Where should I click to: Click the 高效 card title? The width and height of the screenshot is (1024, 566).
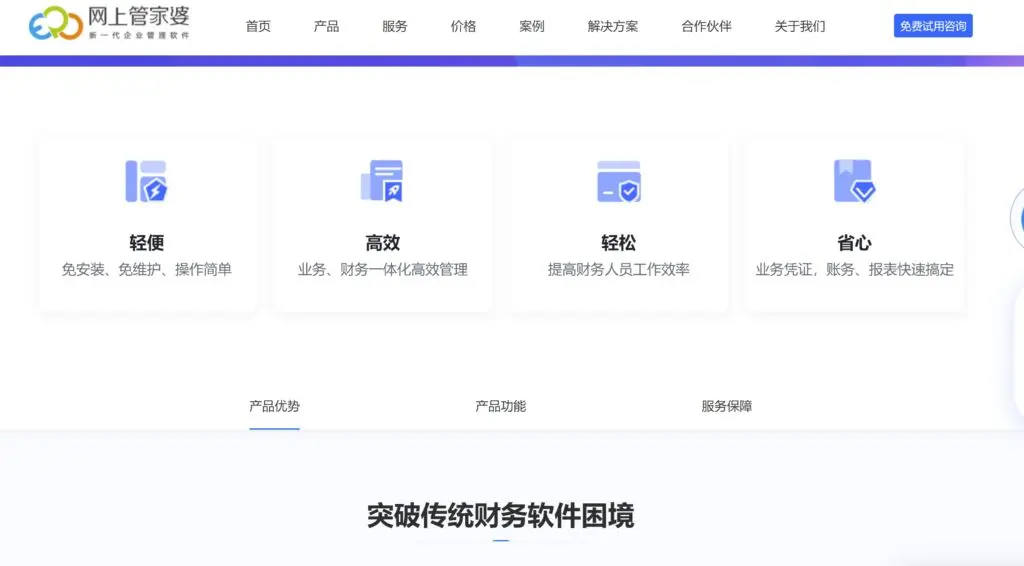tap(382, 243)
